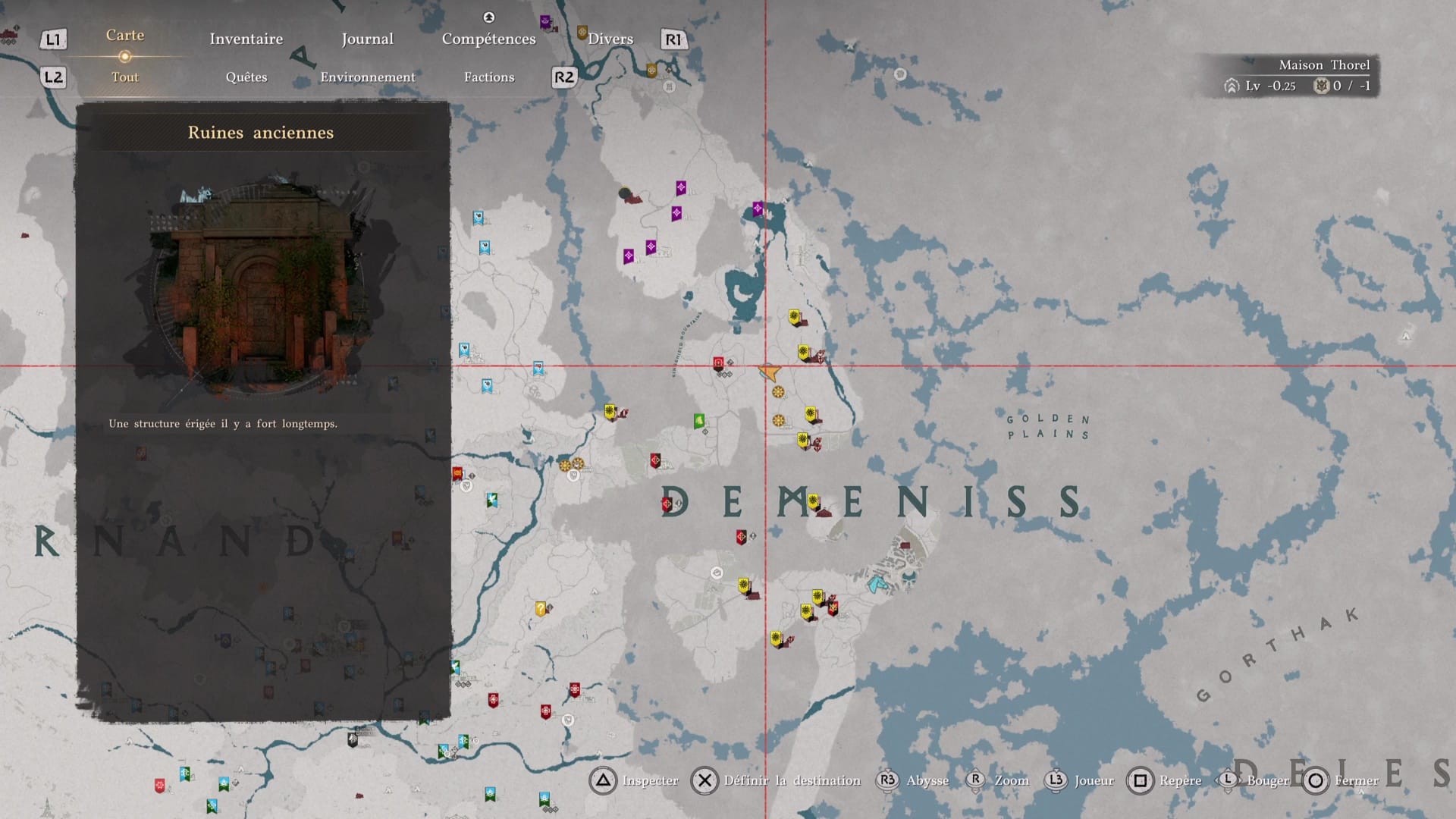Filter the map by Environnement

(x=367, y=77)
